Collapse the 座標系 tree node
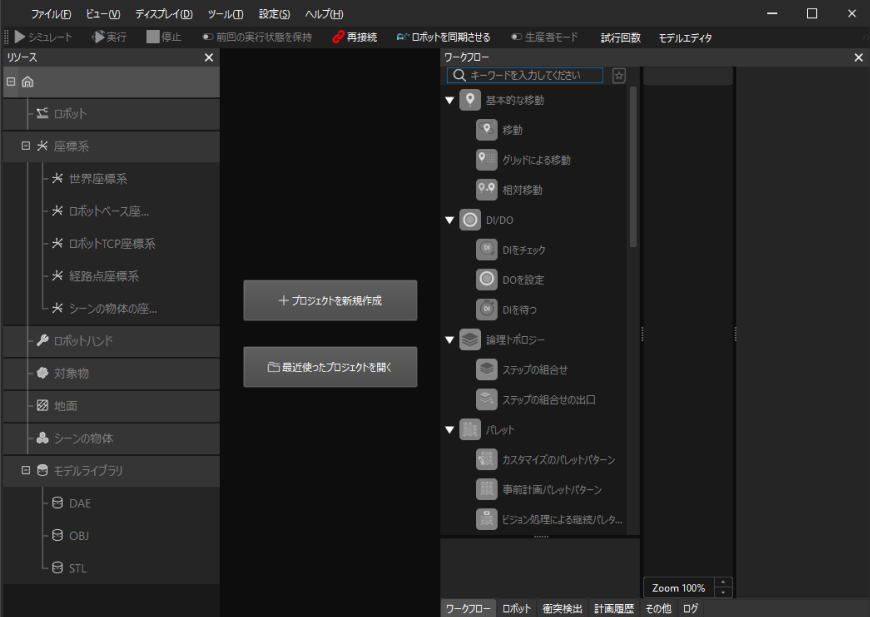The height and width of the screenshot is (617, 870). [x=26, y=146]
